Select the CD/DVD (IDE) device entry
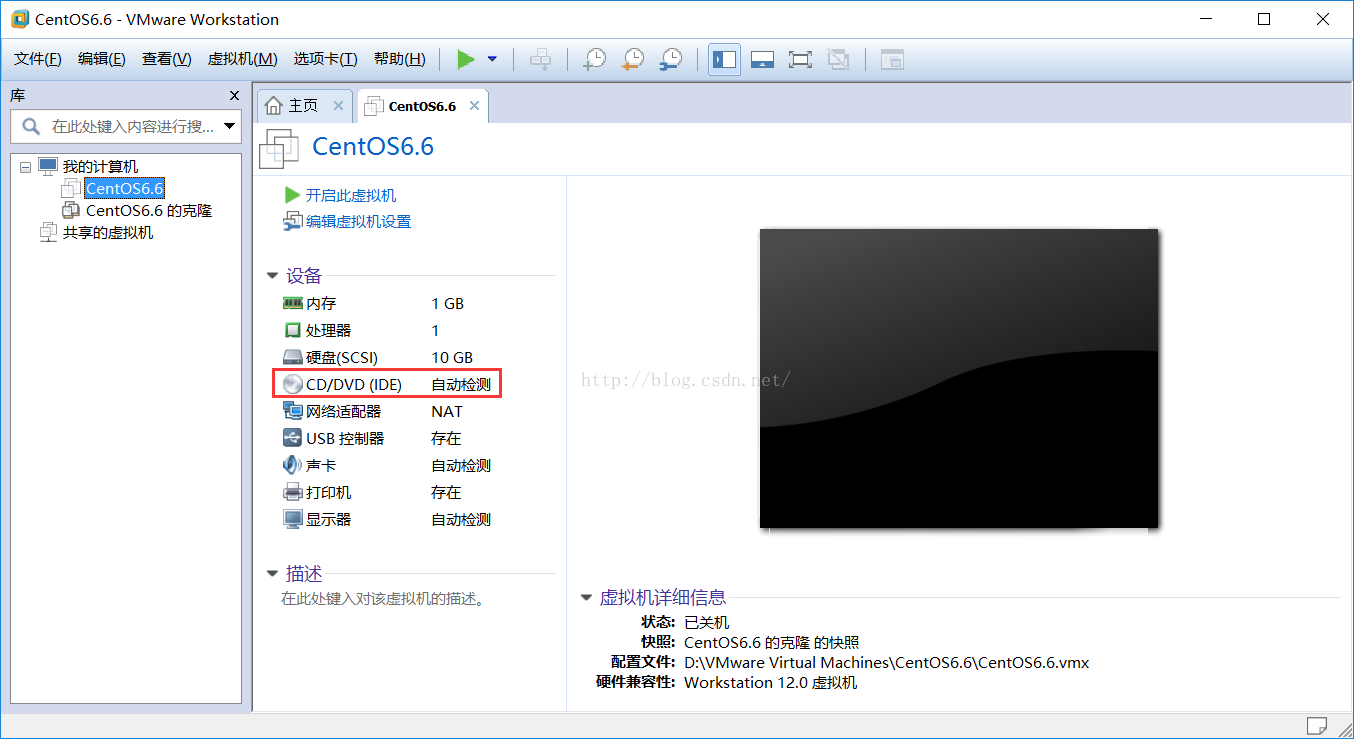 pos(350,383)
